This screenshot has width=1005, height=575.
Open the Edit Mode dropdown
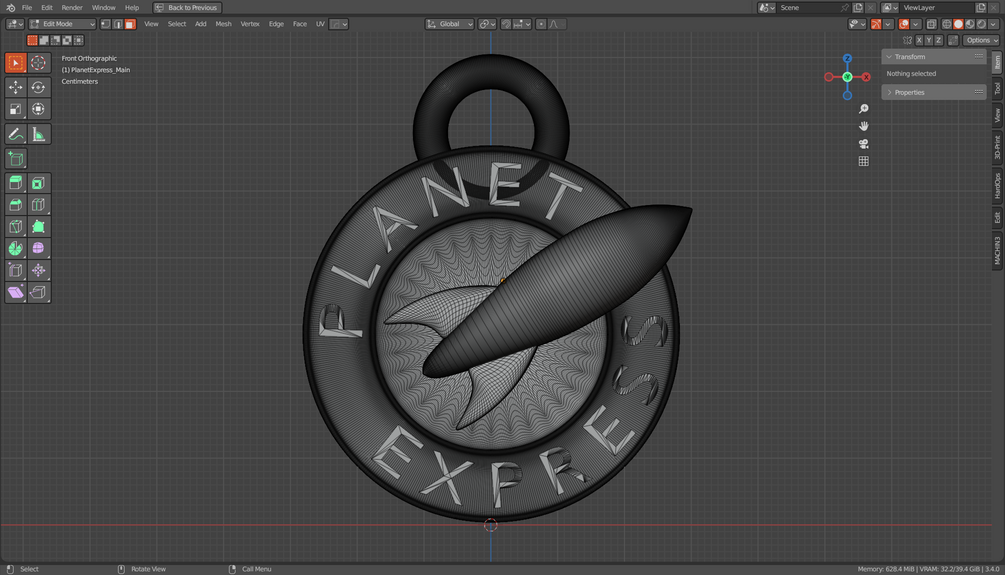pos(62,24)
